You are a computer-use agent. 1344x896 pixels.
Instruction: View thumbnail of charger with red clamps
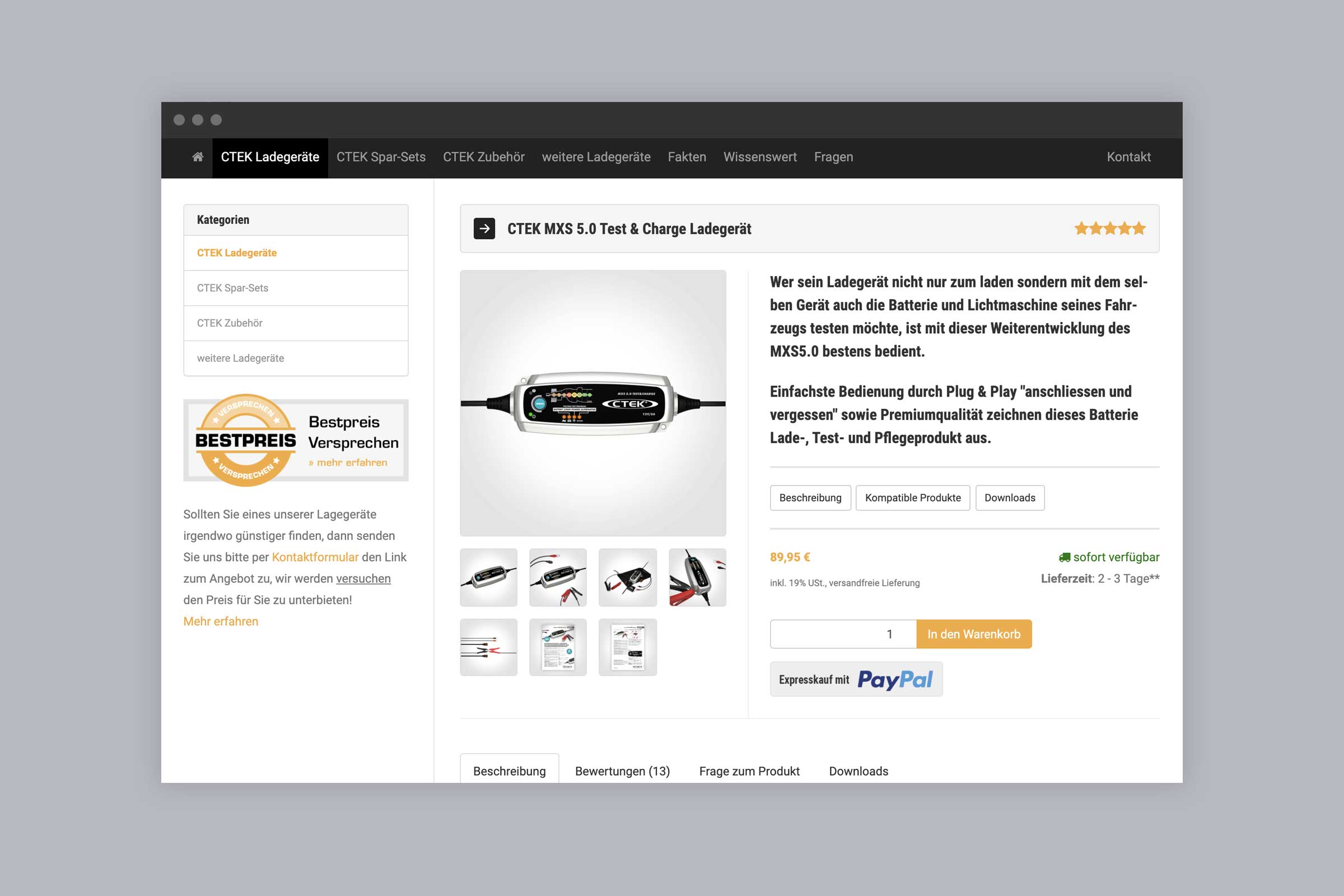(558, 577)
